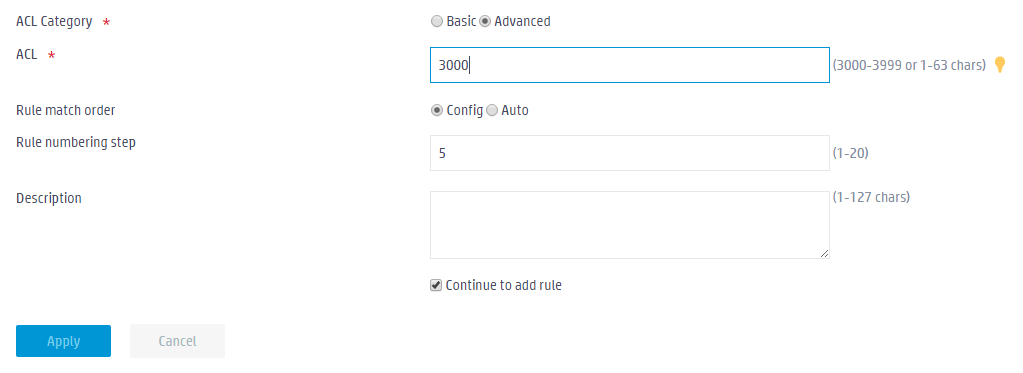Click the (1-20) step range hint
1023x373 pixels.
coord(851,153)
